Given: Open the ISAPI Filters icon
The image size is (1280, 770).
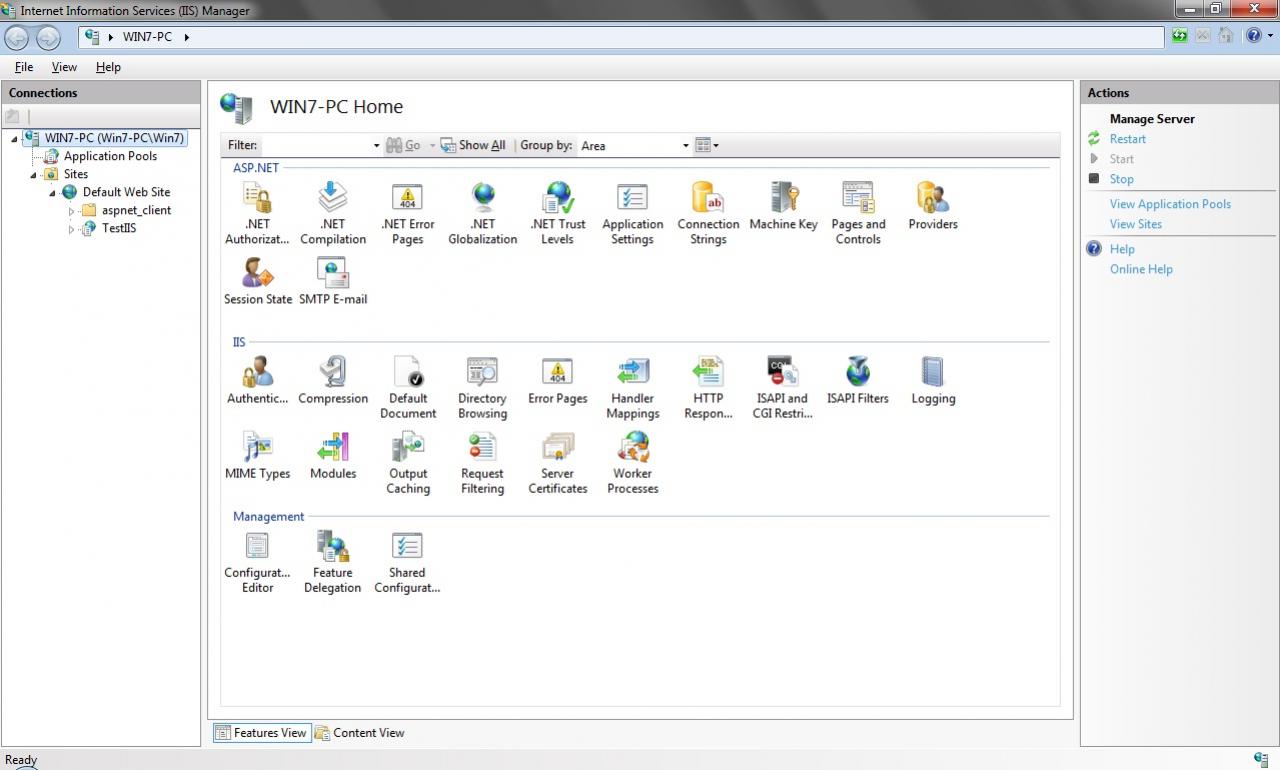Looking at the screenshot, I should pos(857,372).
